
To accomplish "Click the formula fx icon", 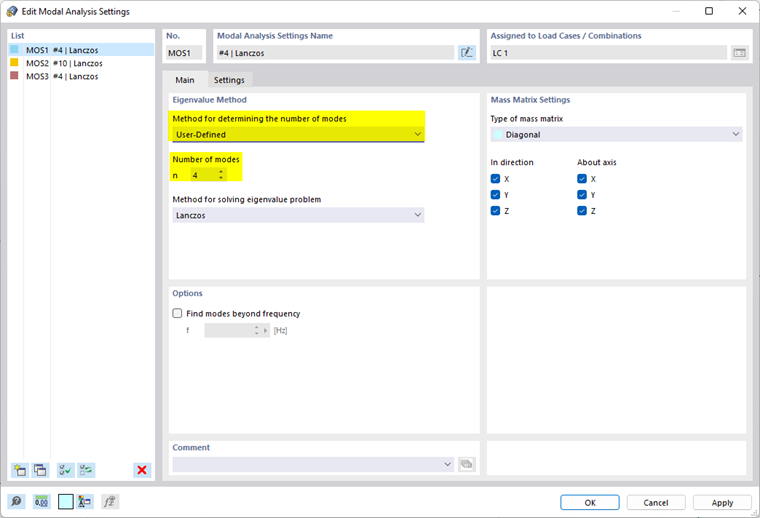I will click(x=110, y=502).
